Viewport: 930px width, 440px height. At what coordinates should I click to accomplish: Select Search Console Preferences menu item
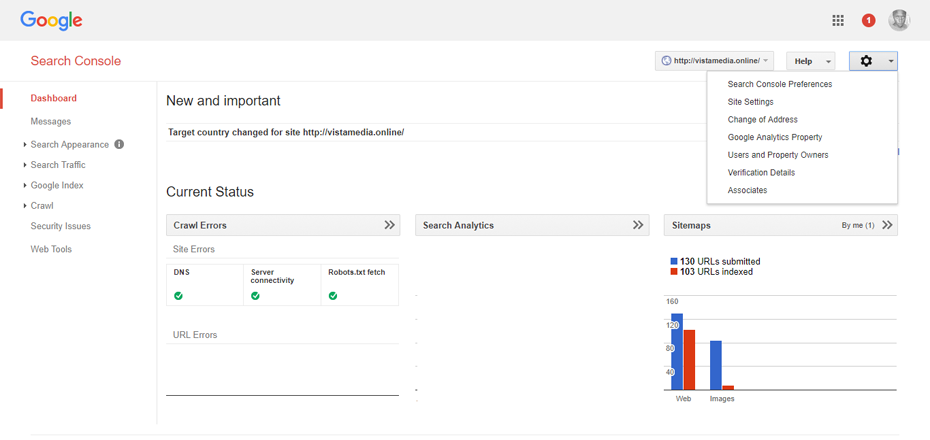pos(779,84)
